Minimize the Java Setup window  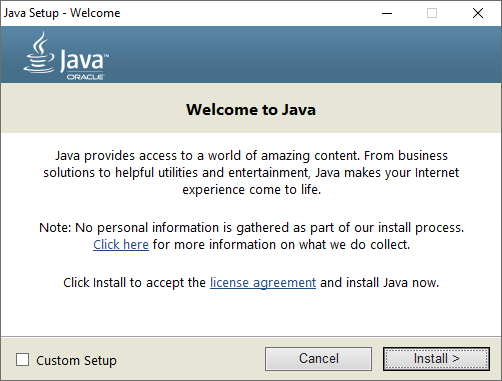pyautogui.click(x=387, y=13)
